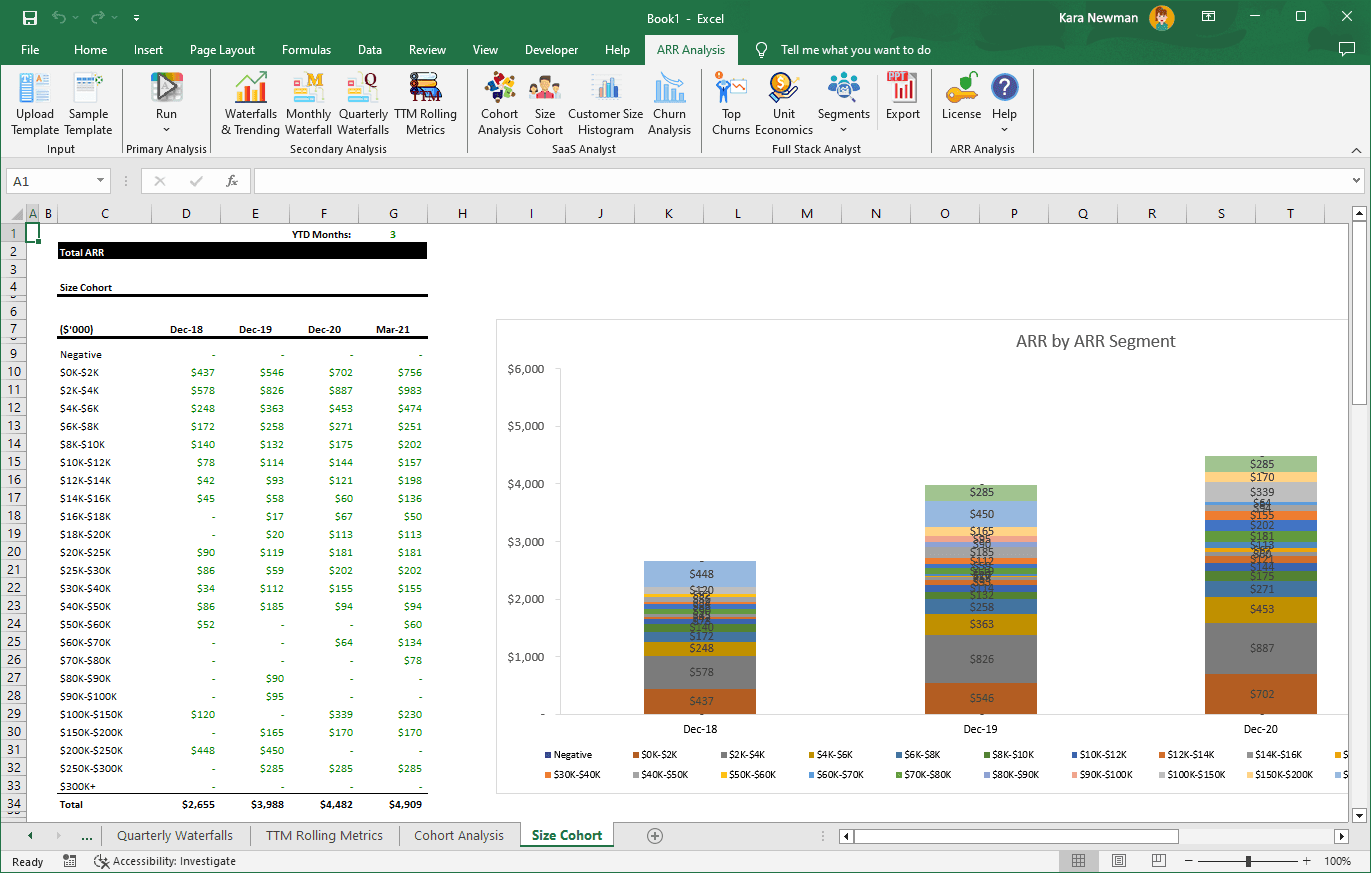Screen dimensions: 1371x873
Task: Open the Developer ribbon tab
Action: (x=552, y=49)
